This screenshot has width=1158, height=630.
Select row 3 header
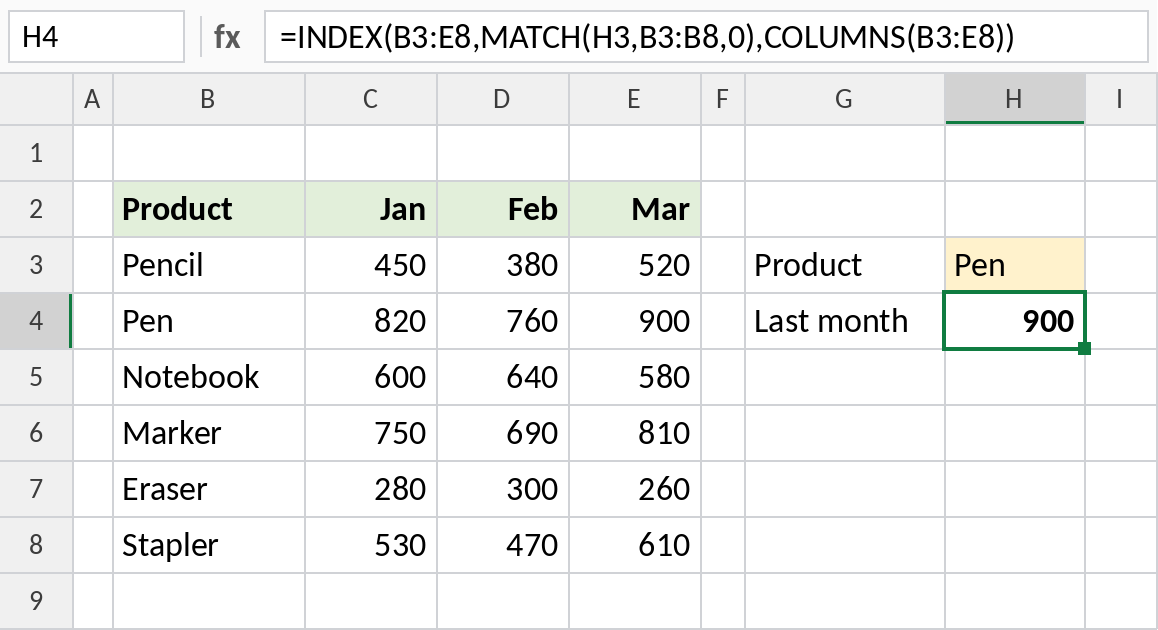click(36, 265)
